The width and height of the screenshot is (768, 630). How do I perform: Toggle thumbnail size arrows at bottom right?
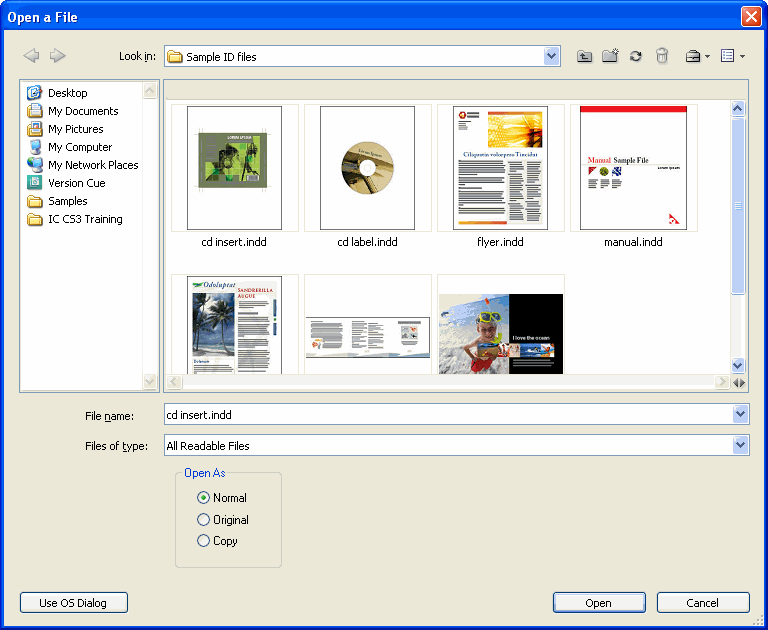[x=739, y=383]
